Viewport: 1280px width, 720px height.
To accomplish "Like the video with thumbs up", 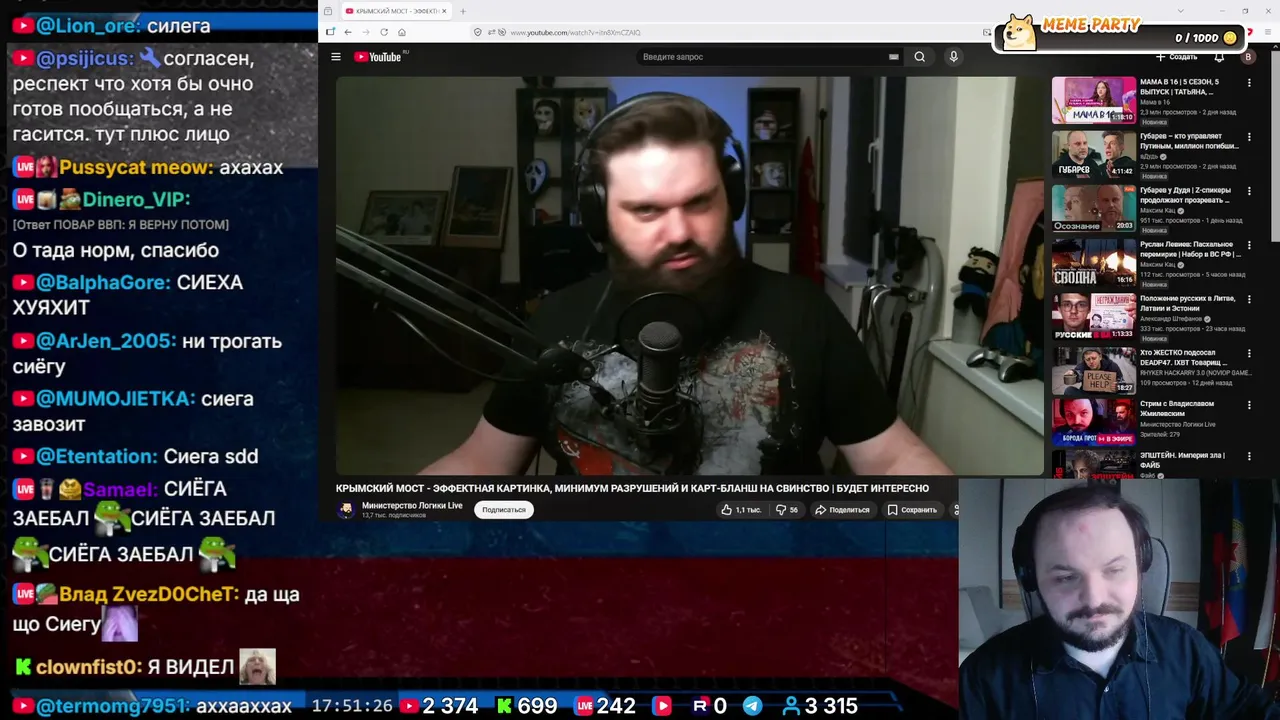I will (740, 510).
